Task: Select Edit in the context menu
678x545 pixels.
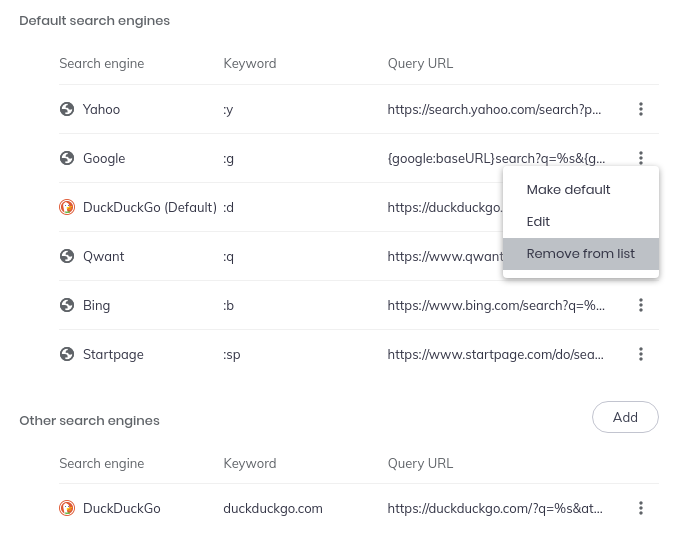Action: tap(538, 221)
